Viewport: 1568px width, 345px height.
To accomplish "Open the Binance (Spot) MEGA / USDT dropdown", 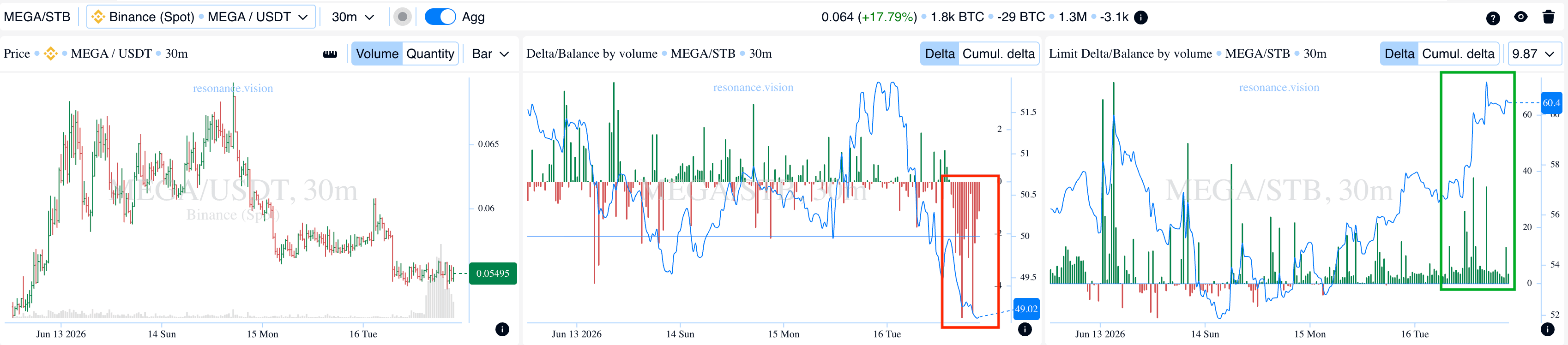I will pyautogui.click(x=201, y=17).
